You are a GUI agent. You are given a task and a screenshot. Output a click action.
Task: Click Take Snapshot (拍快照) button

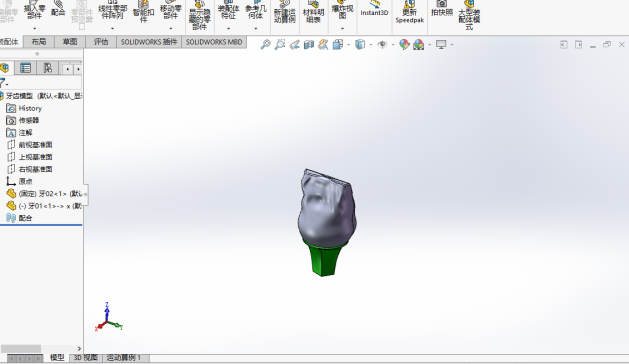(442, 9)
